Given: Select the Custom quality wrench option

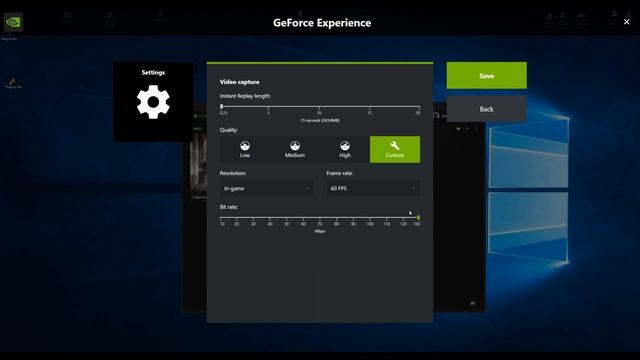Looking at the screenshot, I should 395,149.
